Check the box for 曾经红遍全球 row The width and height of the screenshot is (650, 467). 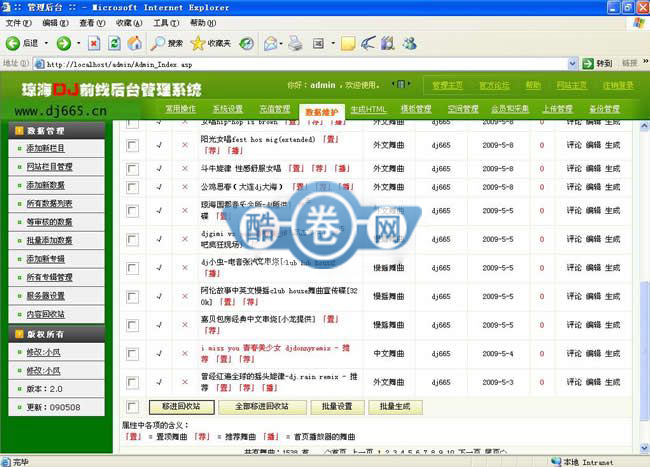[132, 382]
